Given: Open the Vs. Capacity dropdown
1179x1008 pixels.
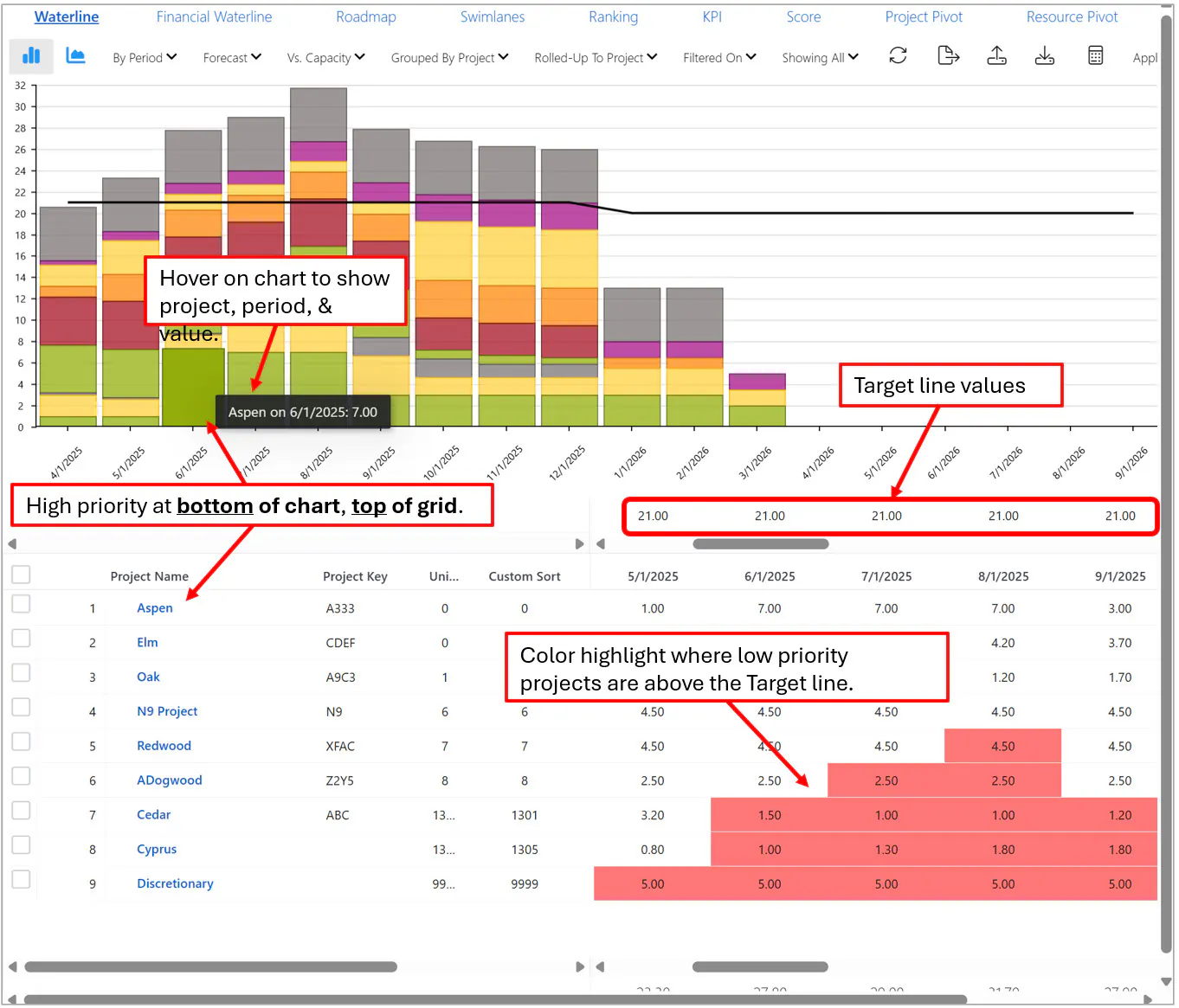Looking at the screenshot, I should (x=325, y=58).
